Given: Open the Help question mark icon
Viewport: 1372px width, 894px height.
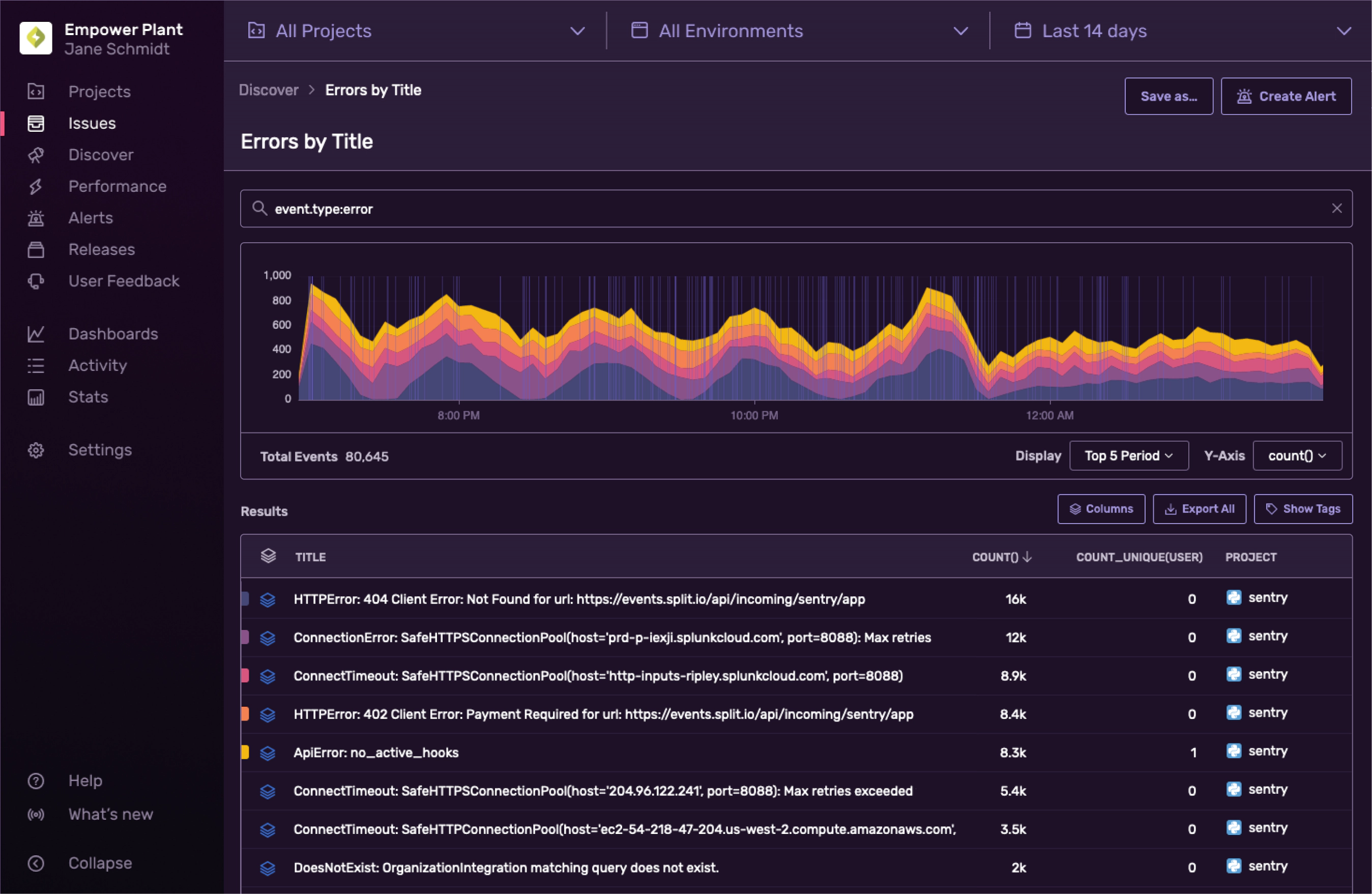Looking at the screenshot, I should click(x=36, y=781).
